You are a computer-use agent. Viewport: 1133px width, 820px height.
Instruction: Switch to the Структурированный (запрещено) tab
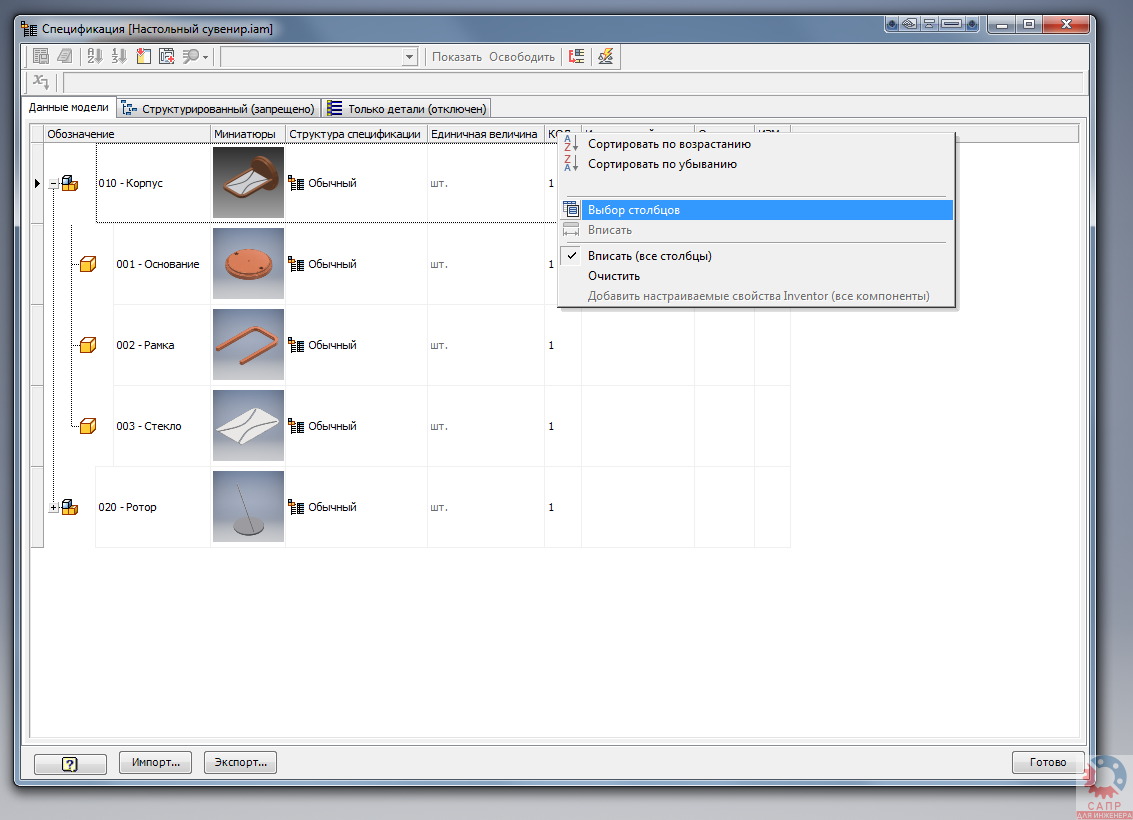[x=218, y=108]
